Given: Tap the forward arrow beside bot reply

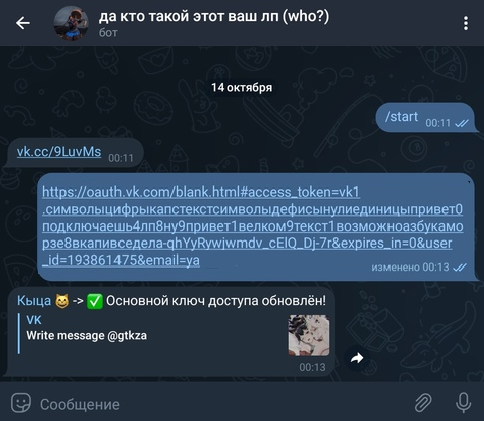Looking at the screenshot, I should tap(357, 358).
